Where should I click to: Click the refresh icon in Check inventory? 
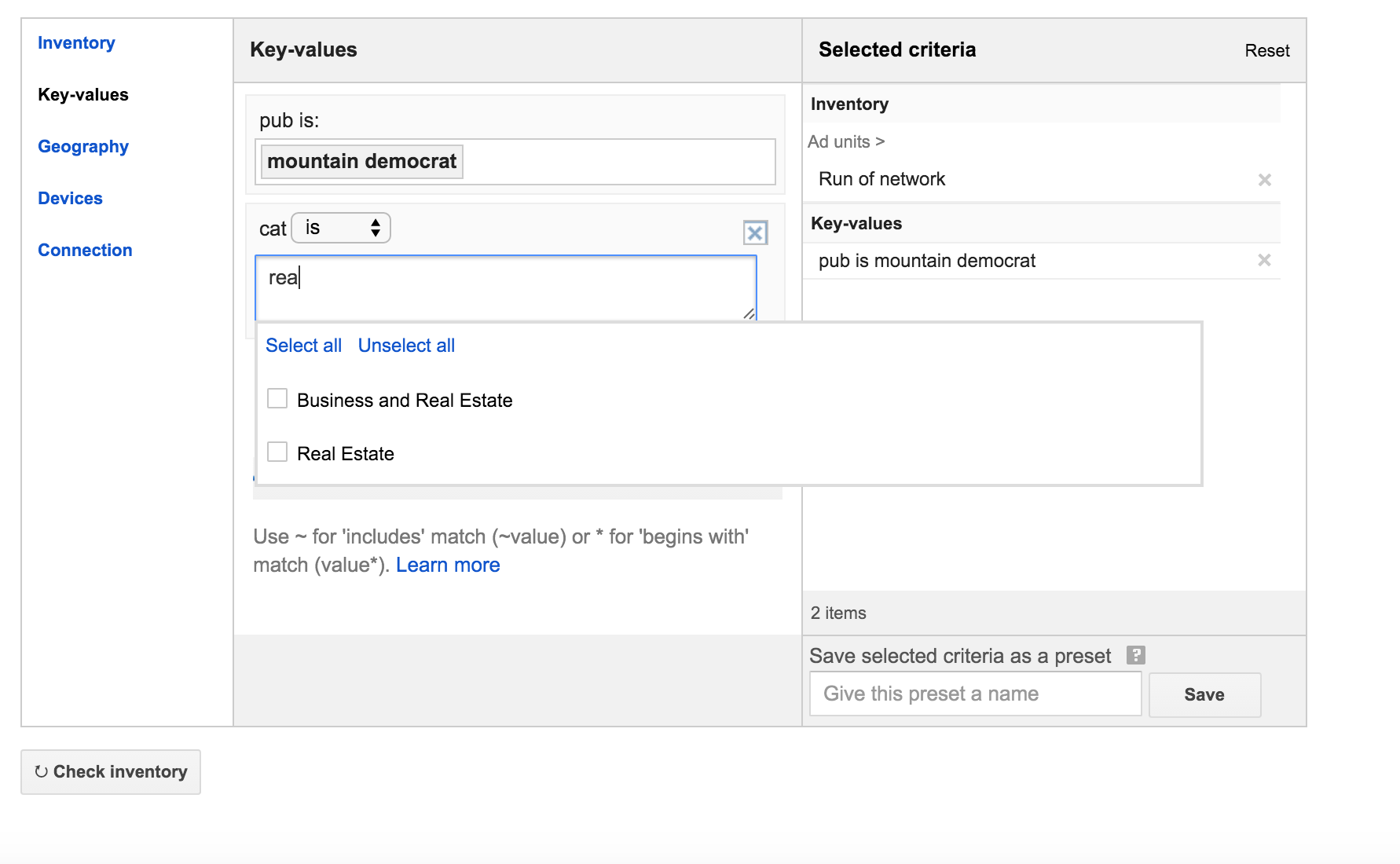(42, 772)
